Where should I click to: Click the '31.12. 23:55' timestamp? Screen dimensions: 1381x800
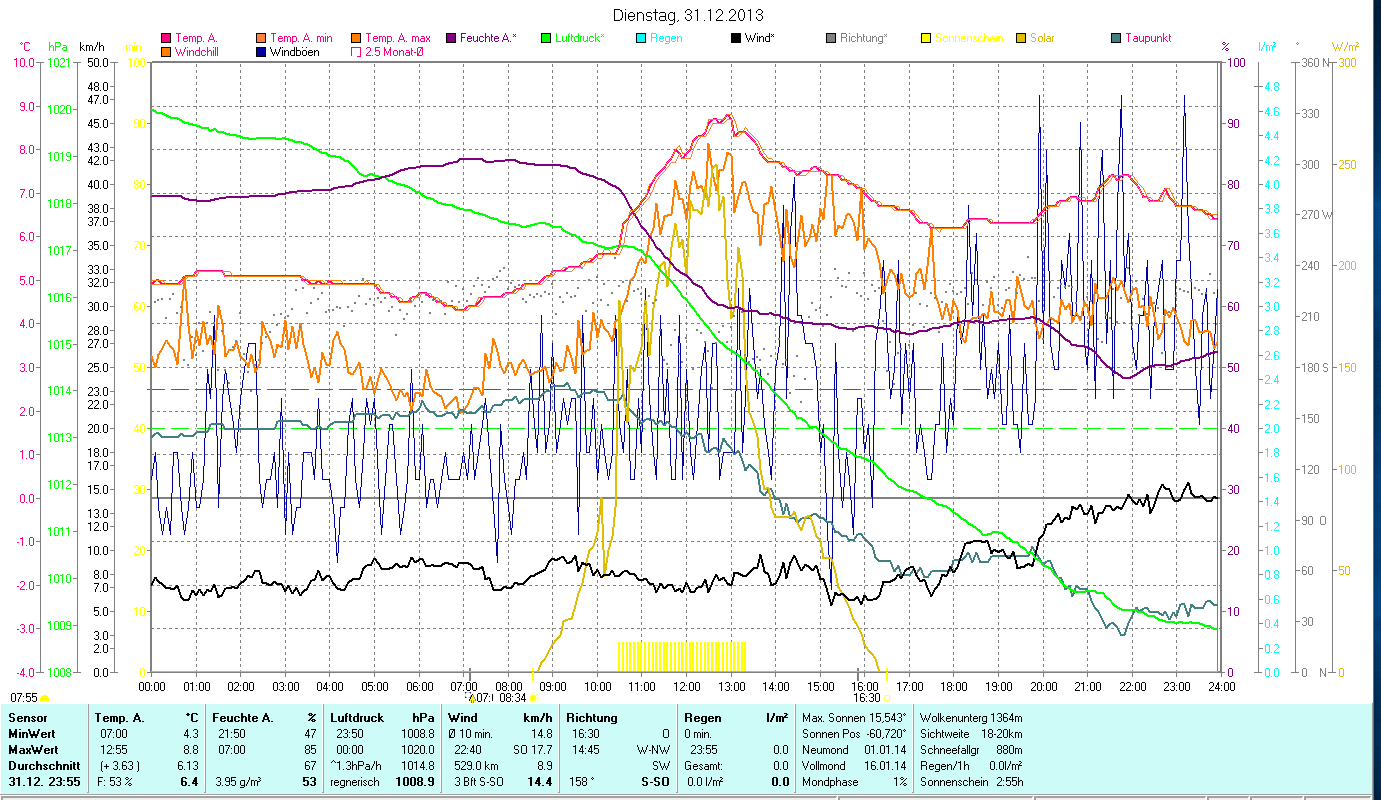pos(45,782)
